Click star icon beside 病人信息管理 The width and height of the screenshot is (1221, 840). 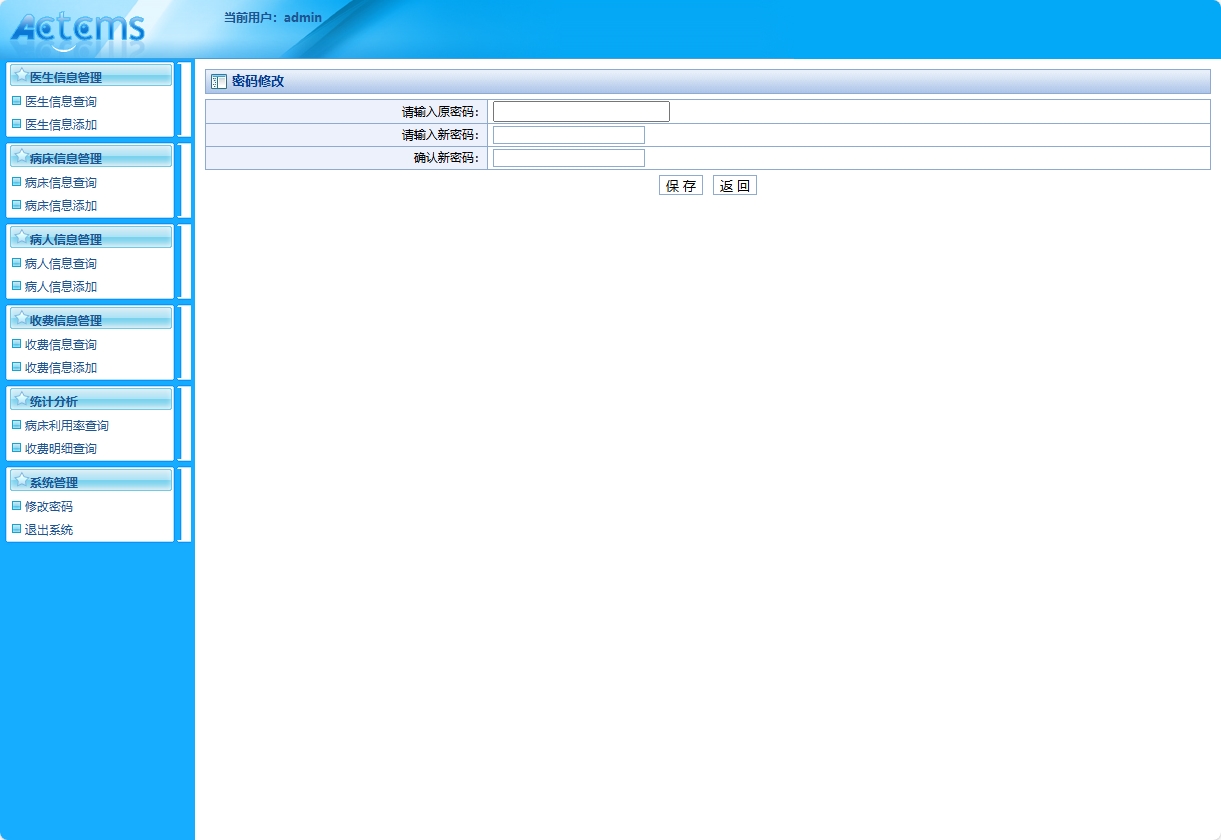pos(21,237)
